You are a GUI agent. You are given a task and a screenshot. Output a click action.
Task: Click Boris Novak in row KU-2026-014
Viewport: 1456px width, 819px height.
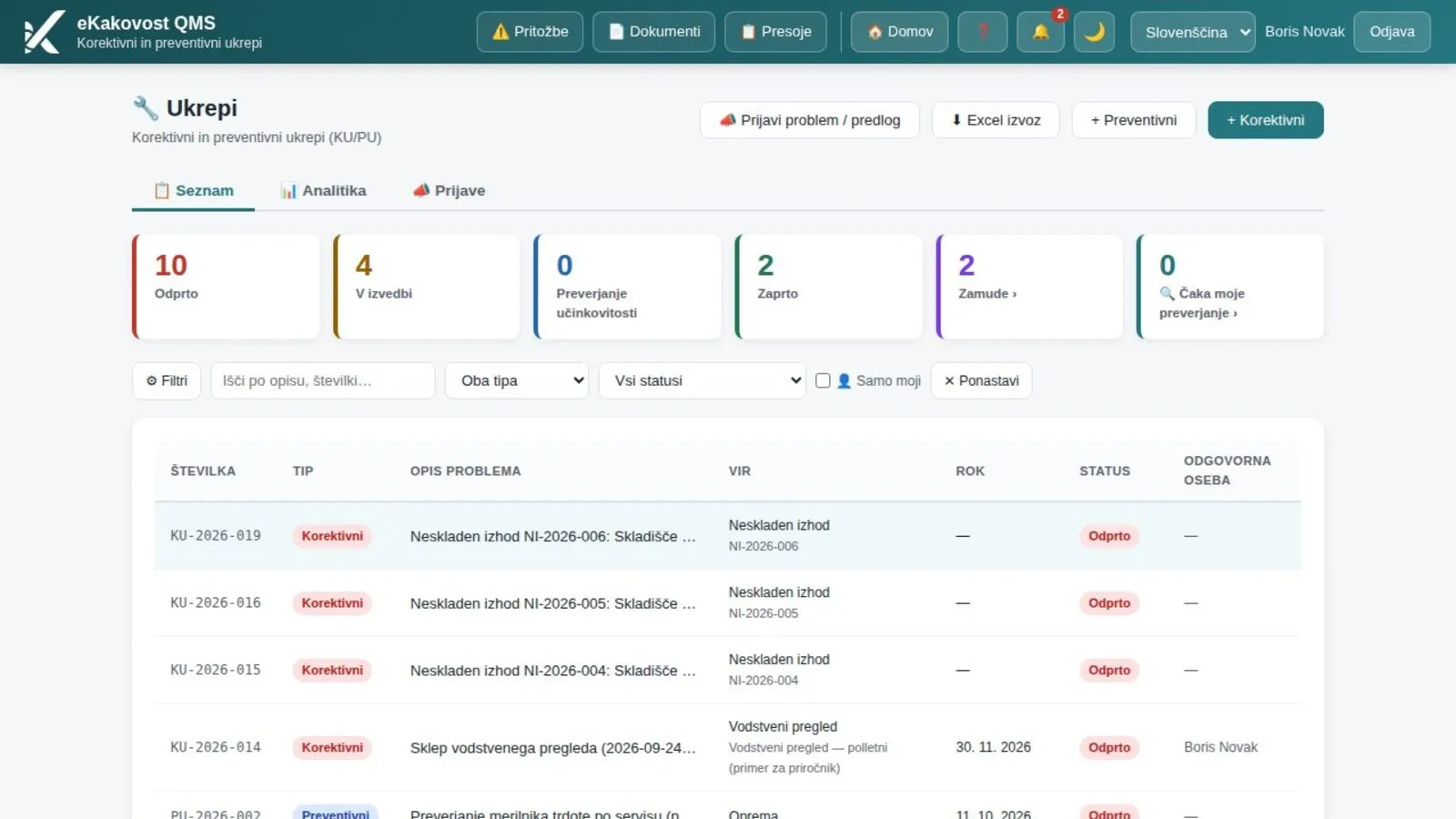[x=1220, y=747]
